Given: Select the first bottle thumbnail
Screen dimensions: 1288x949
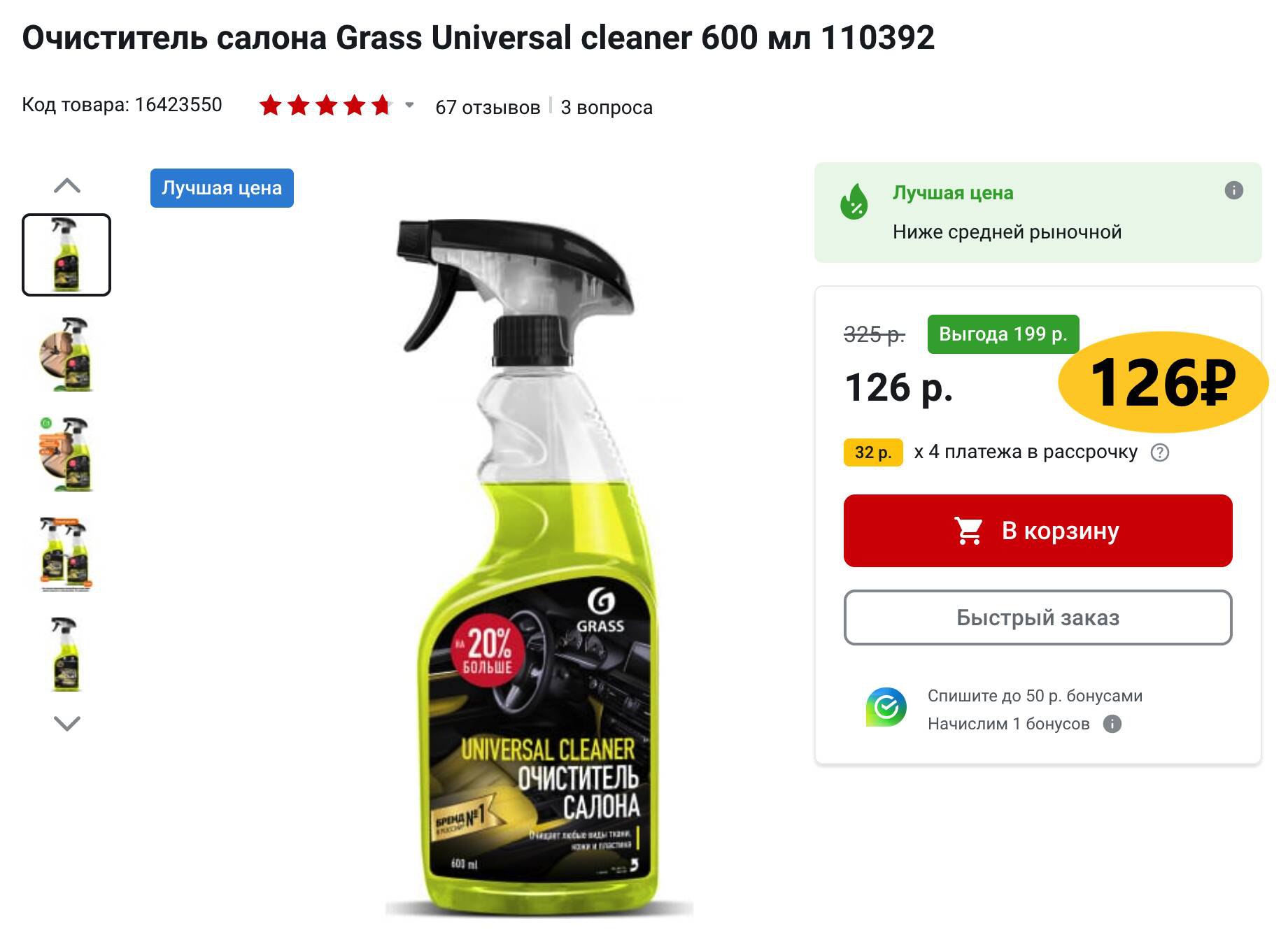Looking at the screenshot, I should (66, 255).
